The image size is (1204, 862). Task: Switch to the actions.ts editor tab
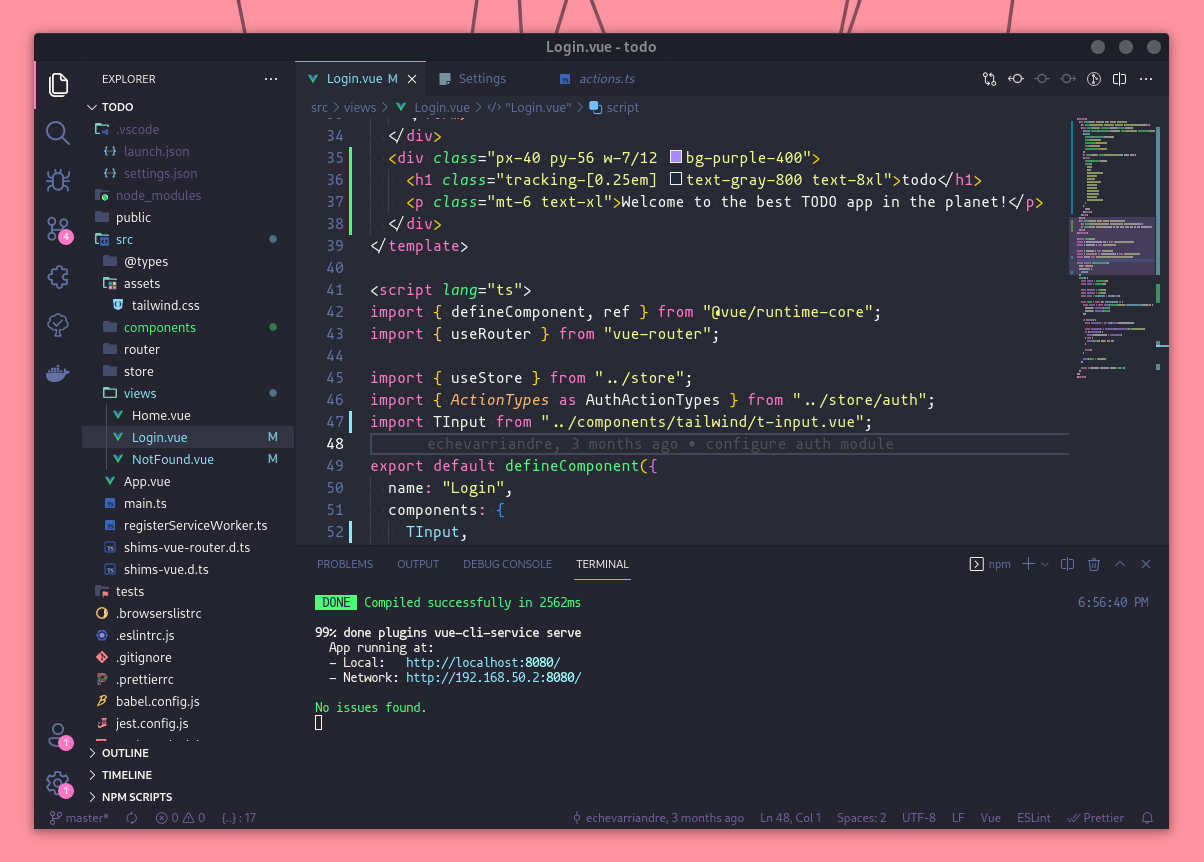tap(606, 79)
